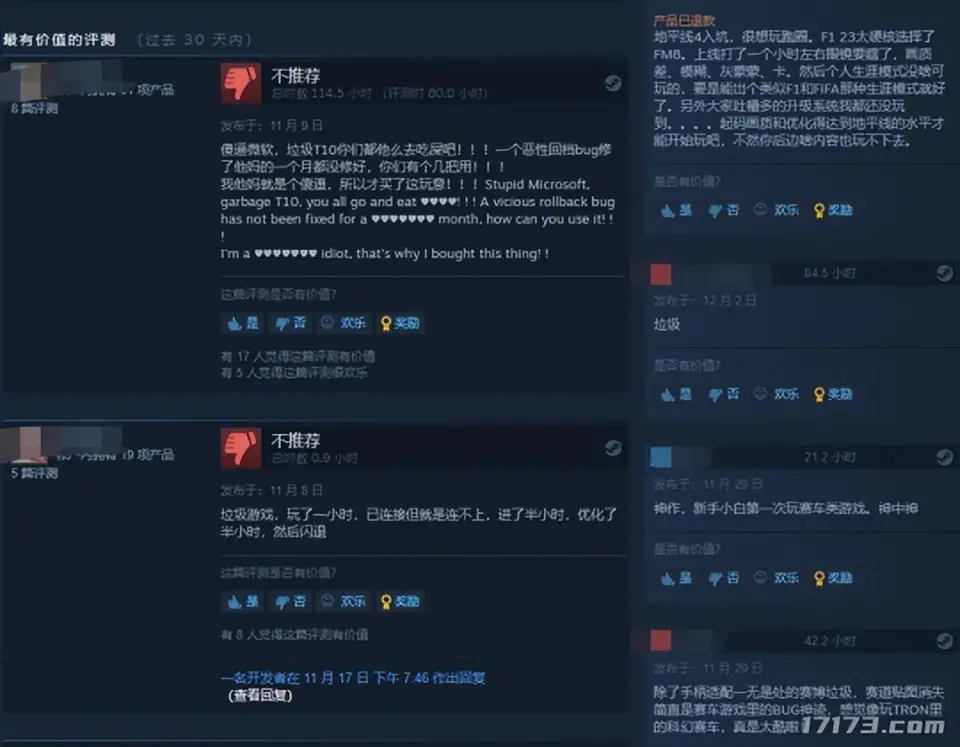Click the Steam logo icon on the November 8 review
This screenshot has width=960, height=747.
tap(613, 448)
